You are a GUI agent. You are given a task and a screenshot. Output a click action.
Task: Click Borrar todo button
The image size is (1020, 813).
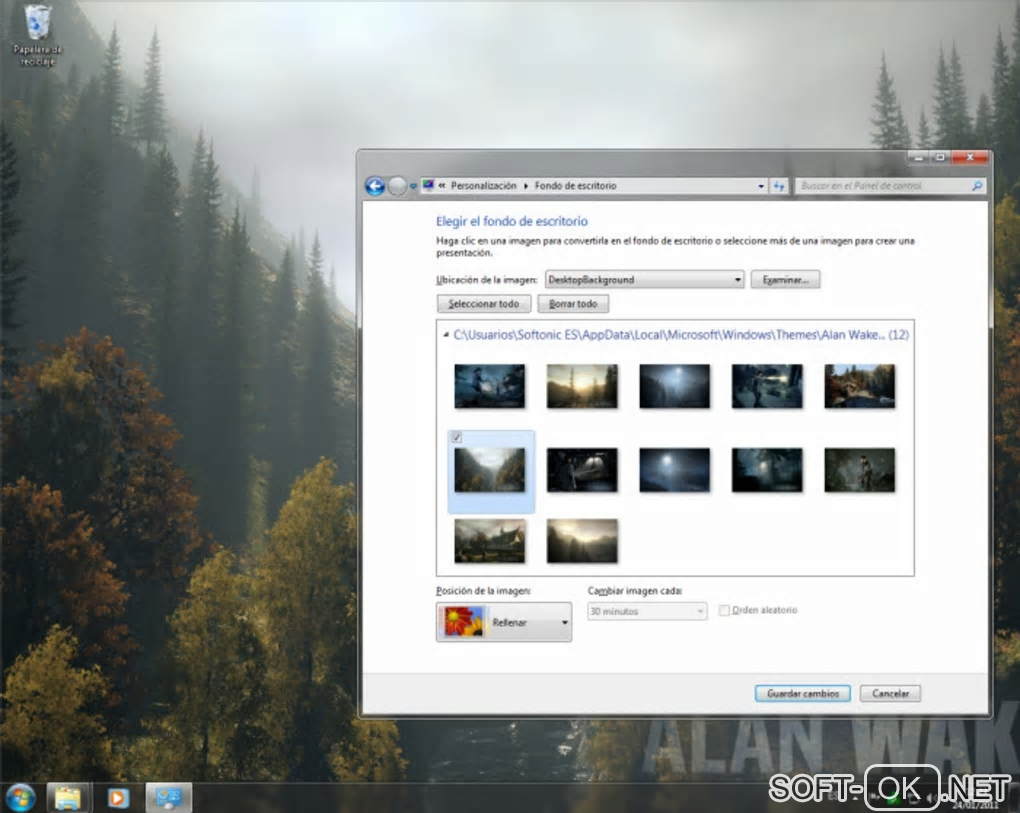coord(573,304)
